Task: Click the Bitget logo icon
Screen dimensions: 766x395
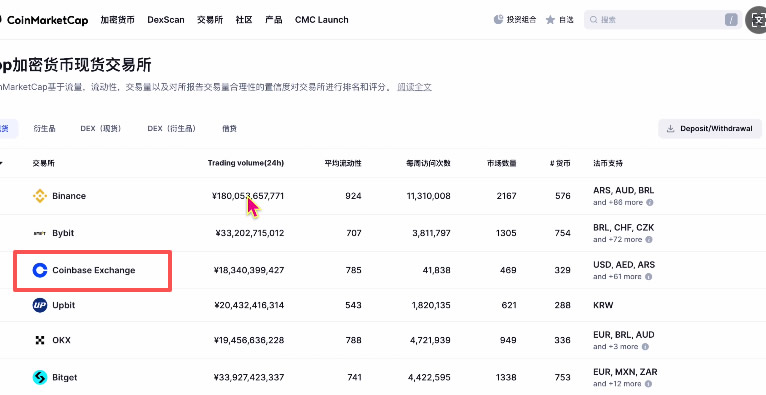Action: click(x=40, y=377)
